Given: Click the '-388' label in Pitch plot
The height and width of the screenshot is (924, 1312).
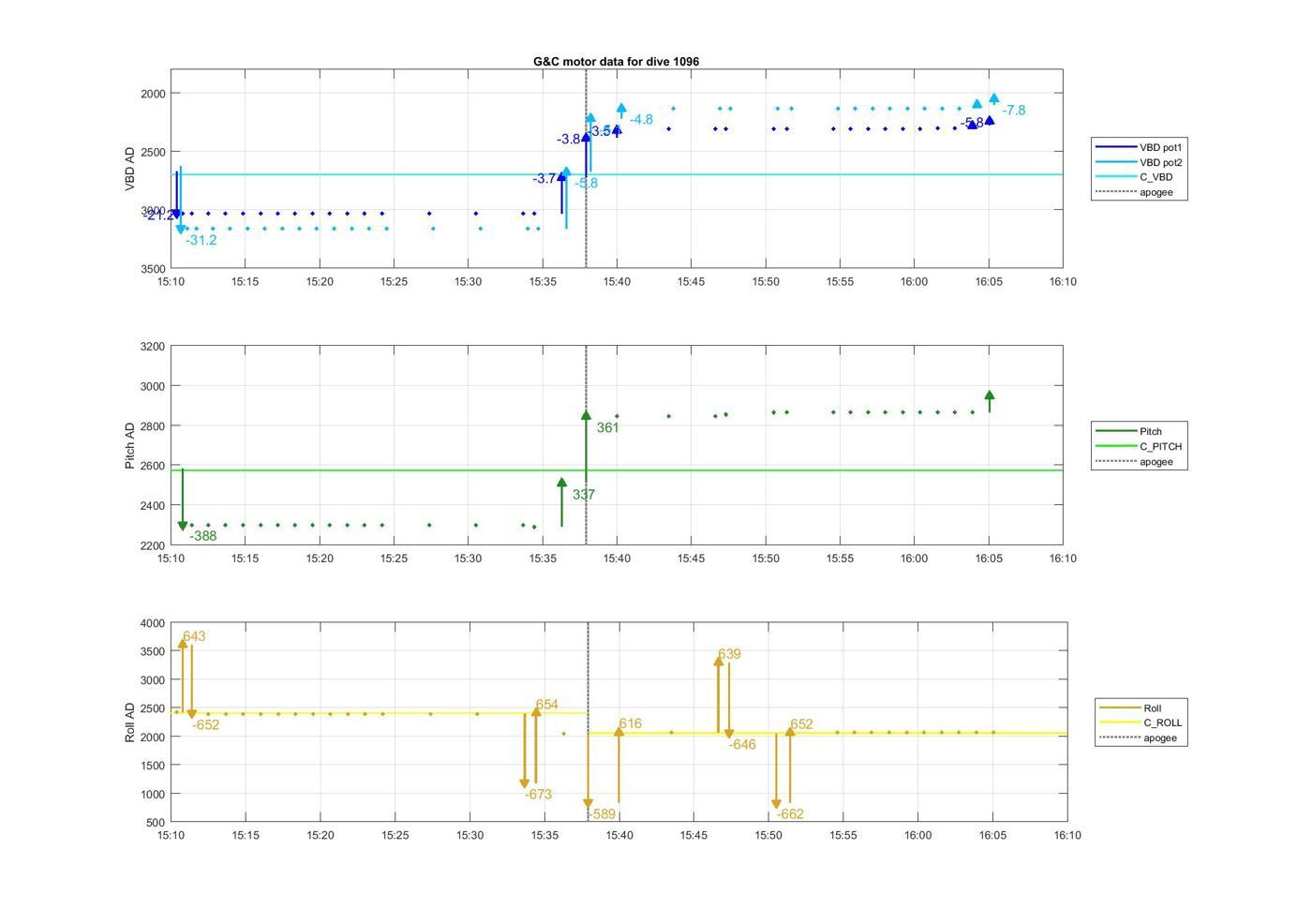Looking at the screenshot, I should coord(203,537).
